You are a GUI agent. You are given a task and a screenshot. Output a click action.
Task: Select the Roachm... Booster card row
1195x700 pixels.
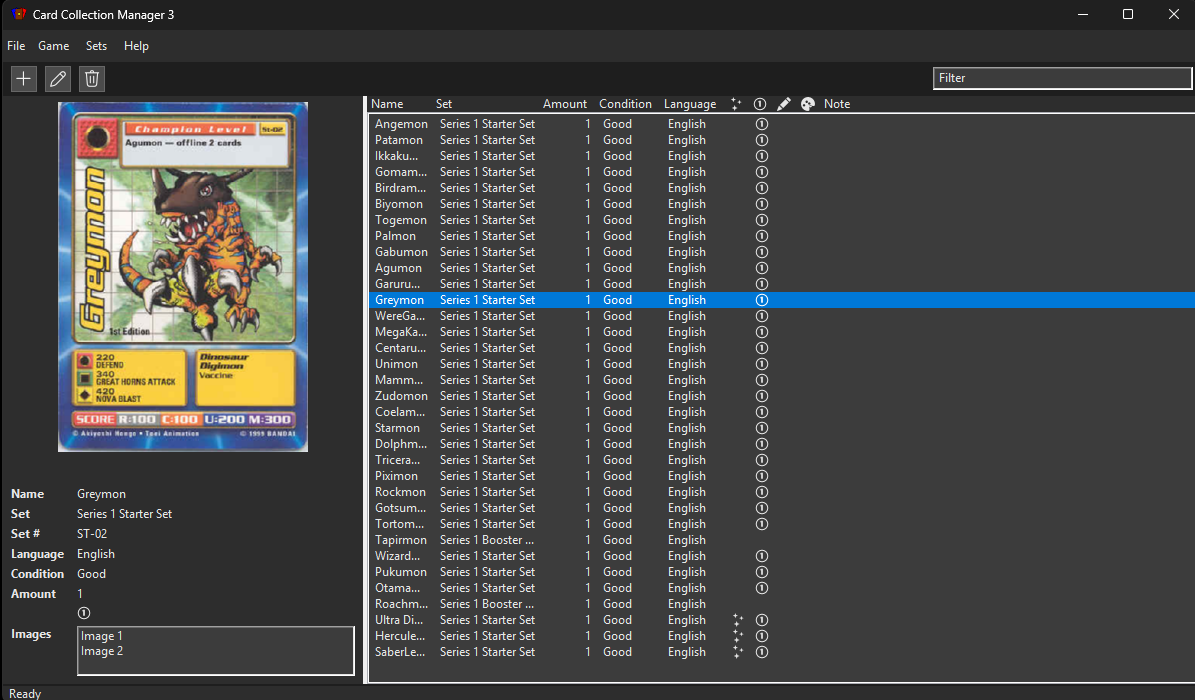coord(781,604)
